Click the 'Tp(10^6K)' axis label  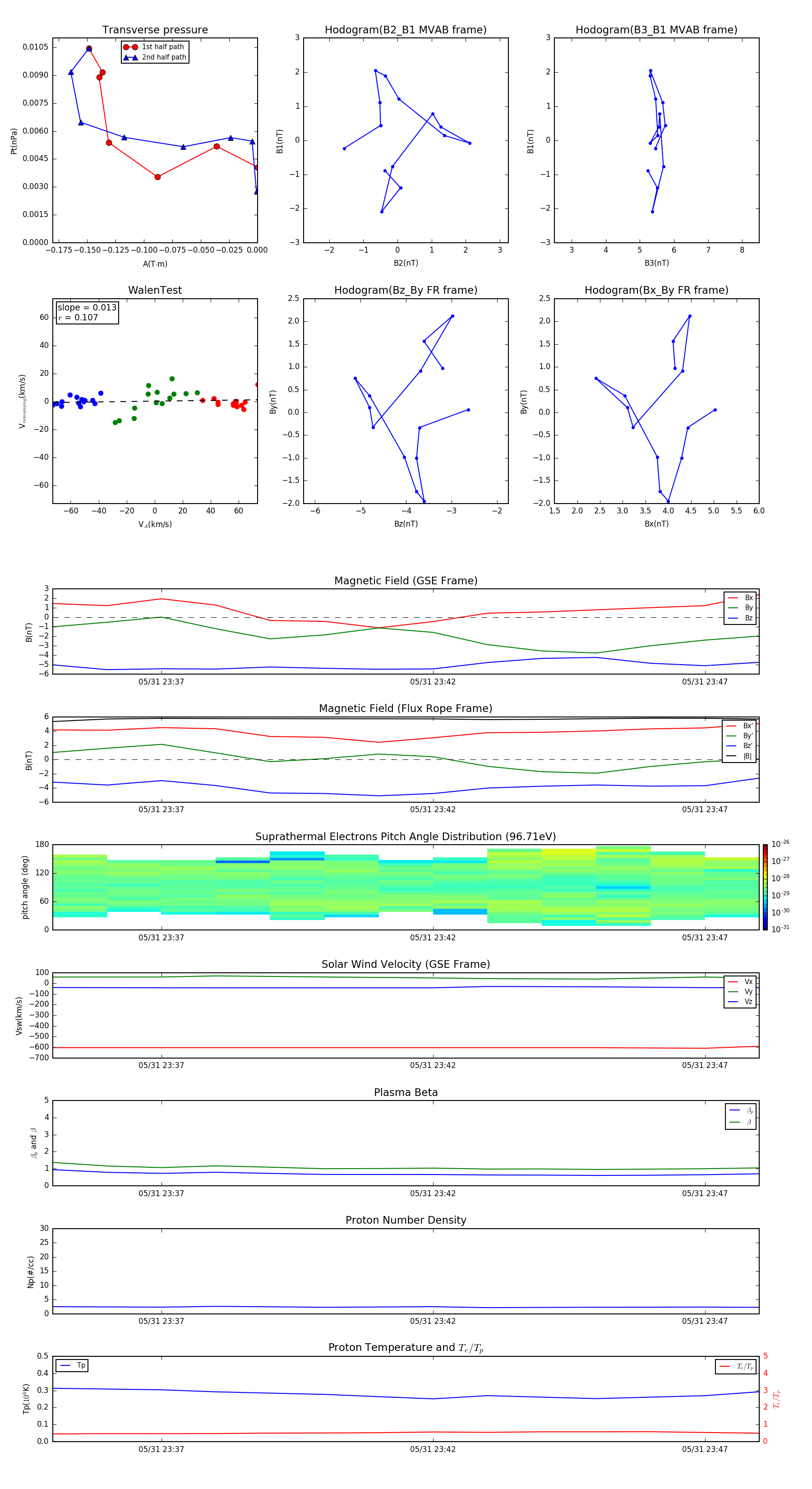(x=26, y=1399)
